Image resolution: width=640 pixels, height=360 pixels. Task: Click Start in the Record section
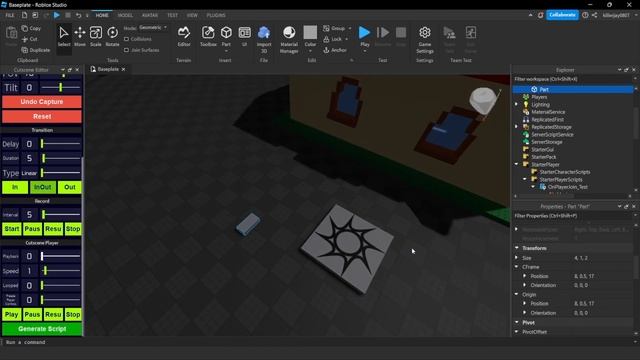coord(12,229)
